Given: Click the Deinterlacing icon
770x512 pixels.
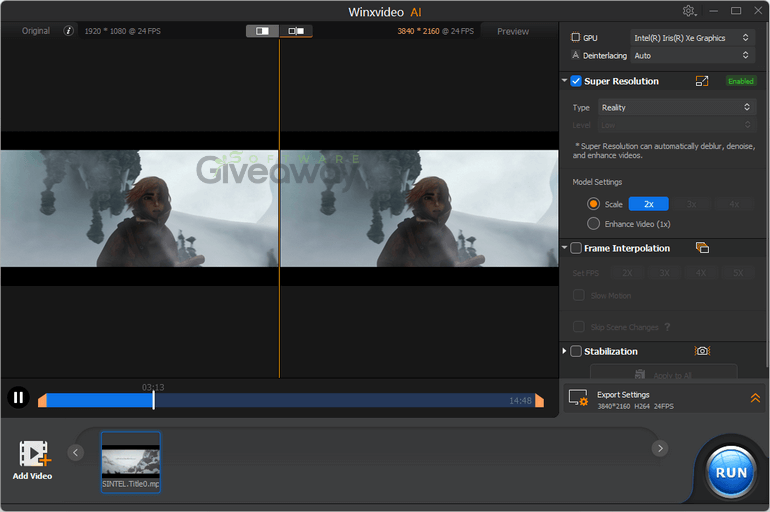Looking at the screenshot, I should [576, 55].
